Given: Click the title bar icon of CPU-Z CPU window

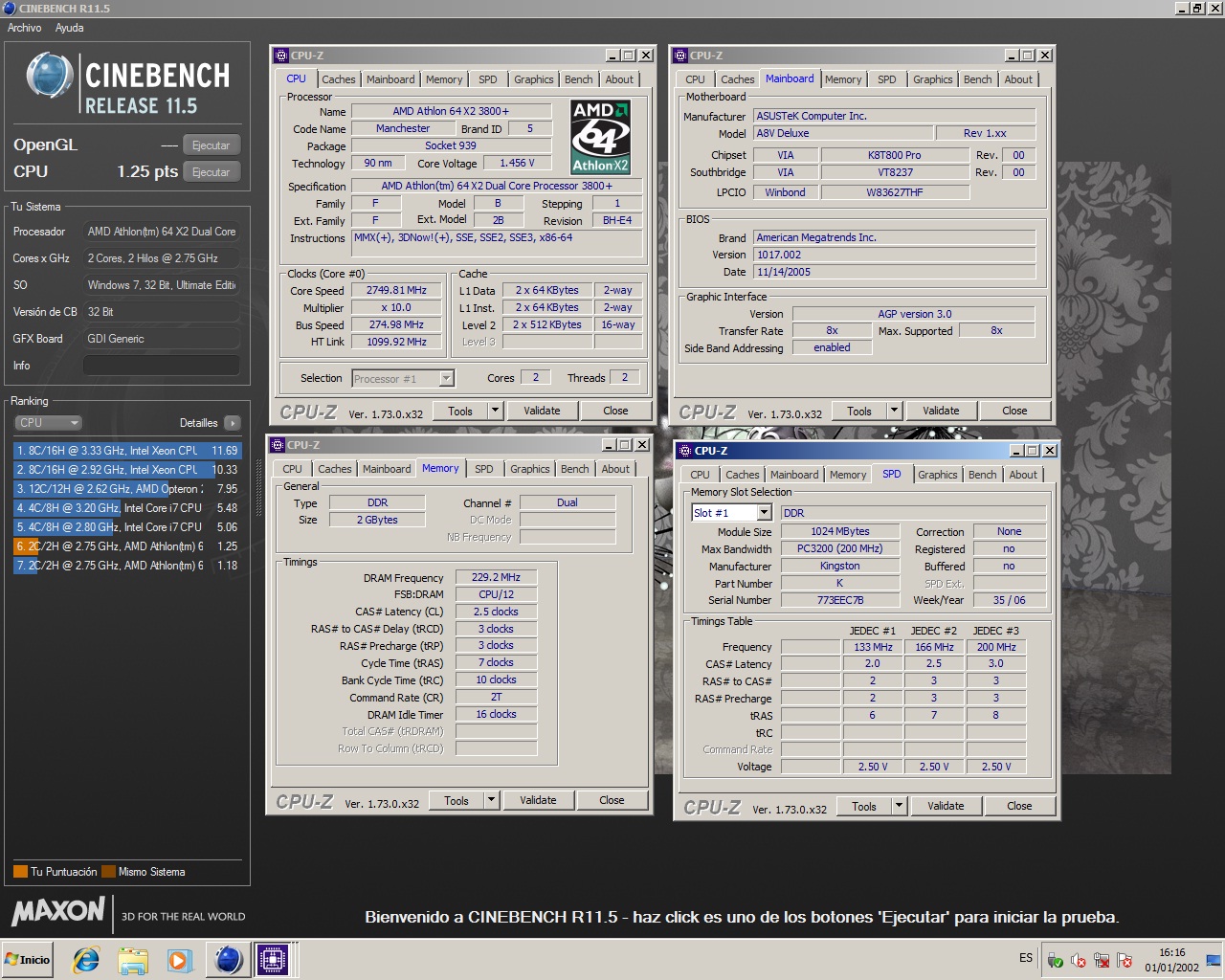Looking at the screenshot, I should click(x=280, y=56).
